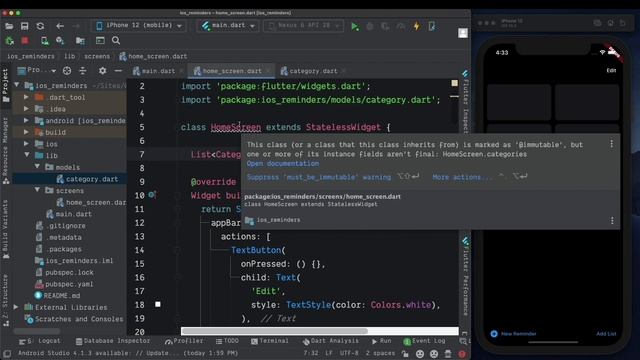640x360 pixels.
Task: Trigger Flutter hot reload lightning icon
Action: (416, 26)
